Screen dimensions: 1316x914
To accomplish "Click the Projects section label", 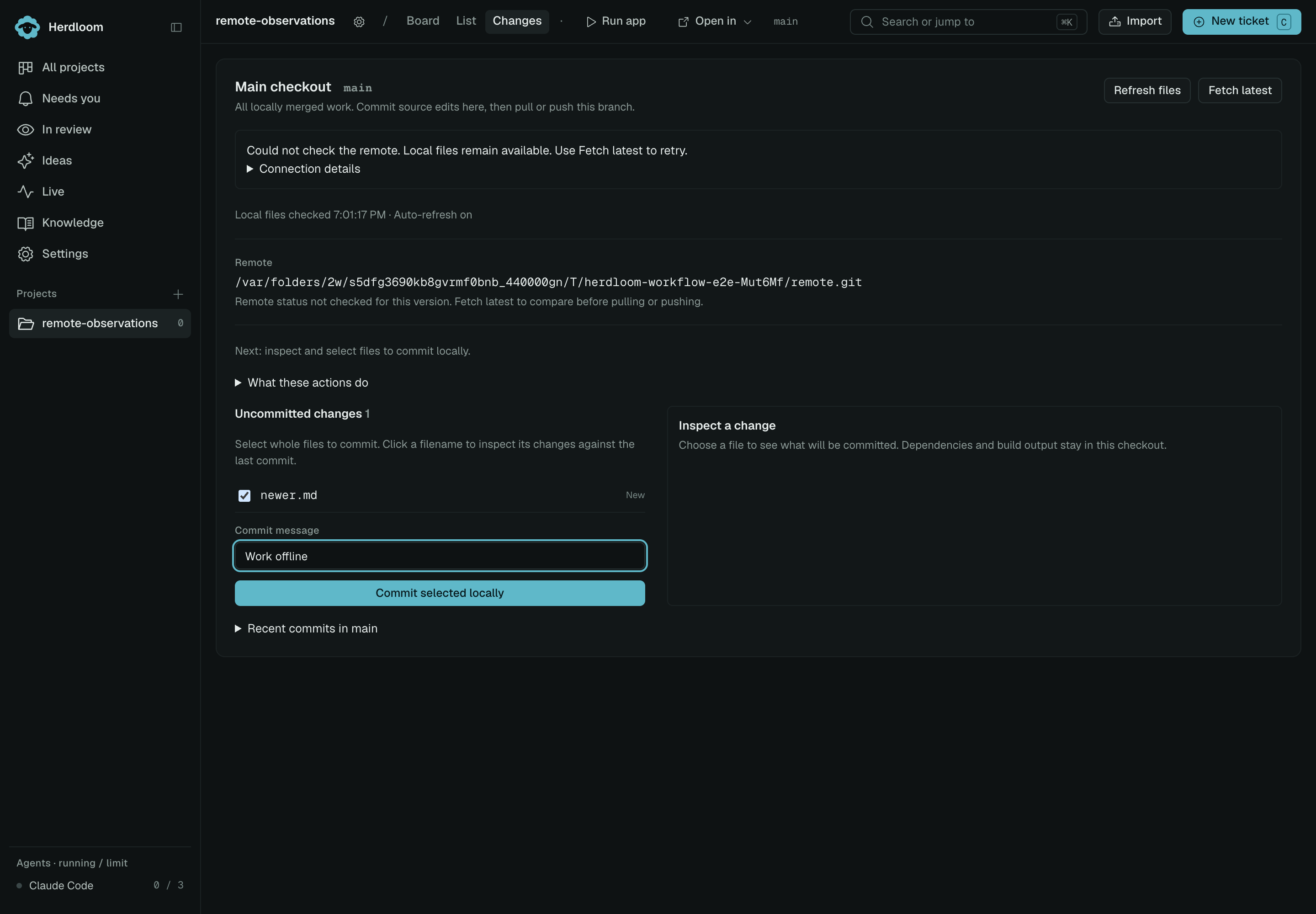I will 37,294.
